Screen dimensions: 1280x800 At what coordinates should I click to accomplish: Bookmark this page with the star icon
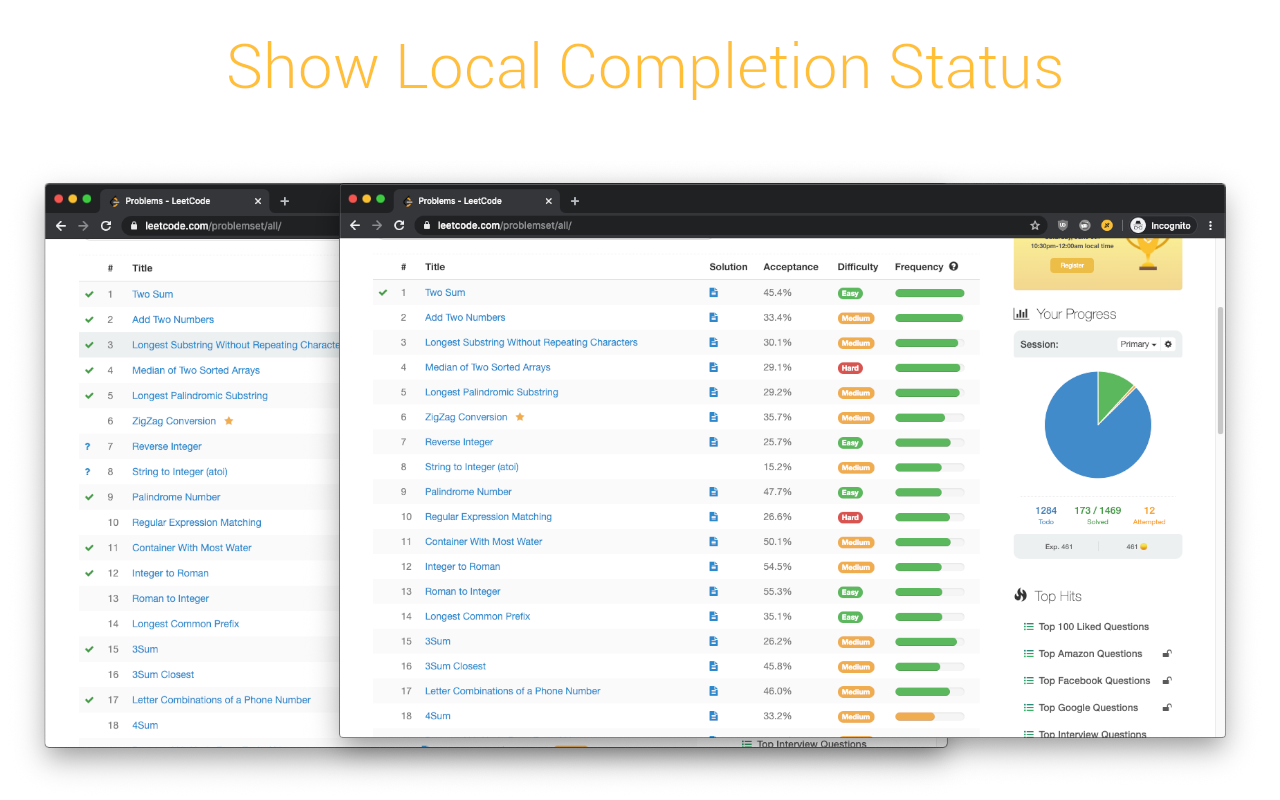(x=1035, y=226)
